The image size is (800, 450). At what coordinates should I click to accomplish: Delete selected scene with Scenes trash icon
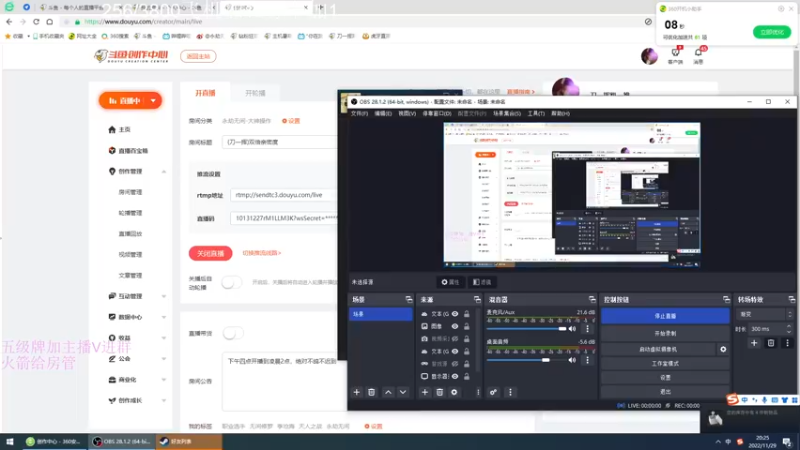(371, 392)
